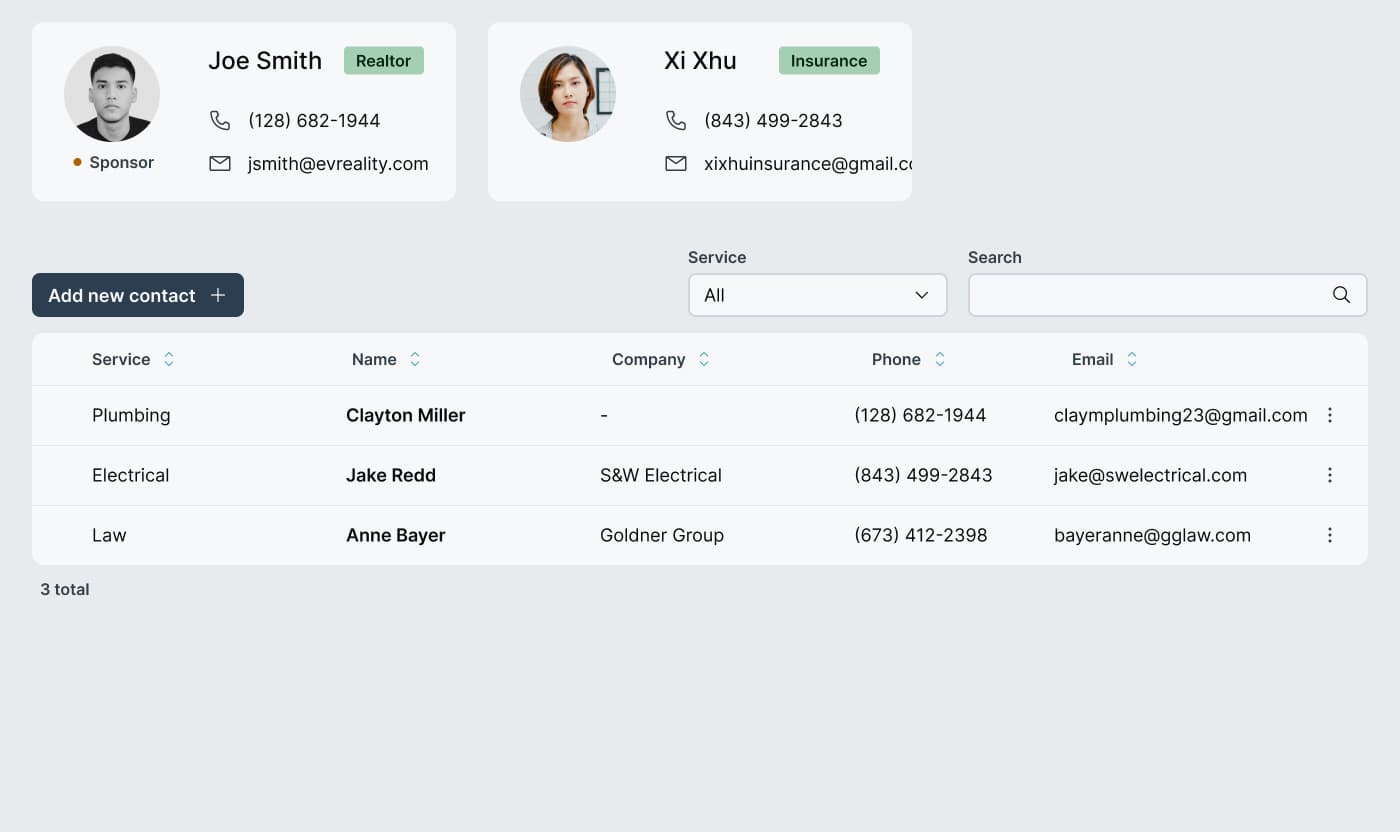Click plus icon in Add new contact
The height and width of the screenshot is (832, 1400).
218,295
